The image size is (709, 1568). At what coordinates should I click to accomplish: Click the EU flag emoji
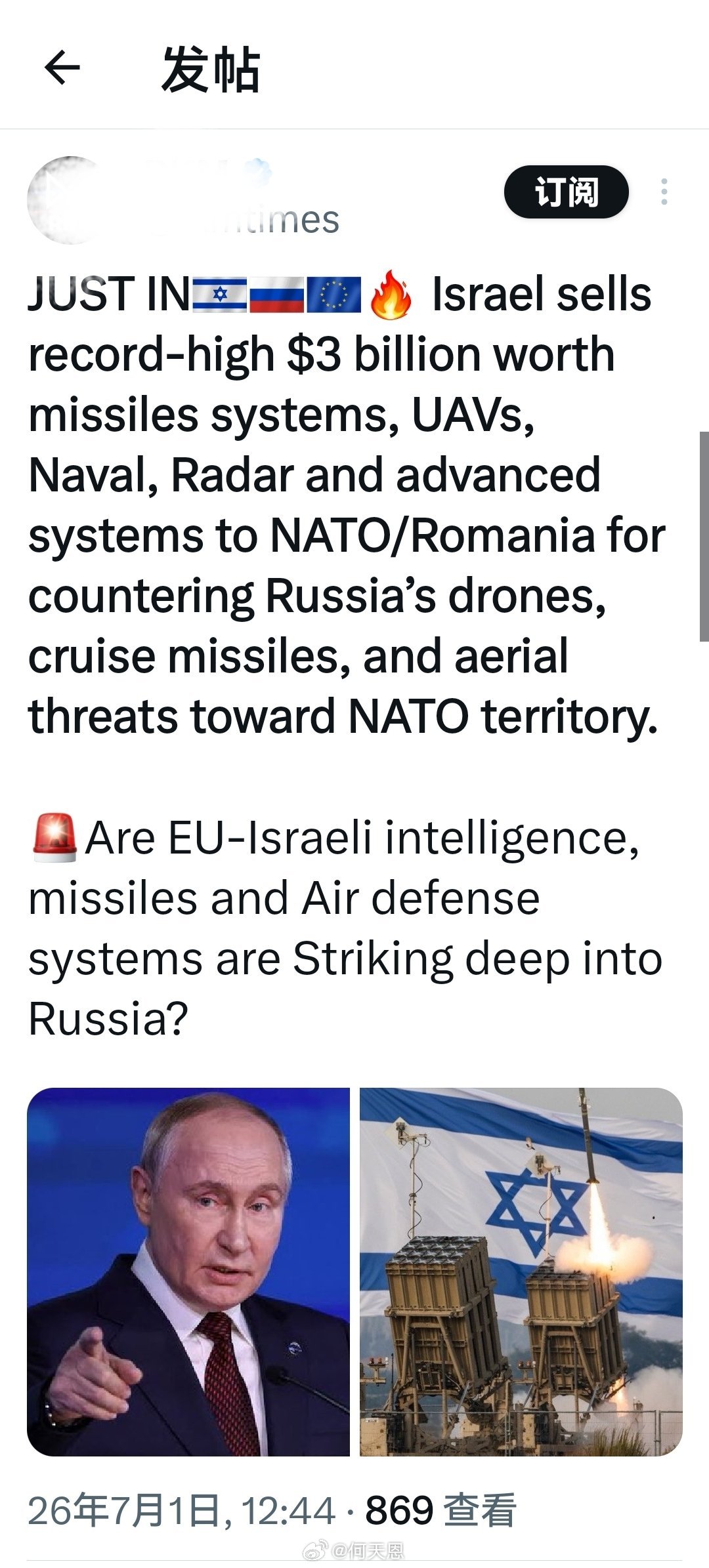pos(333,294)
